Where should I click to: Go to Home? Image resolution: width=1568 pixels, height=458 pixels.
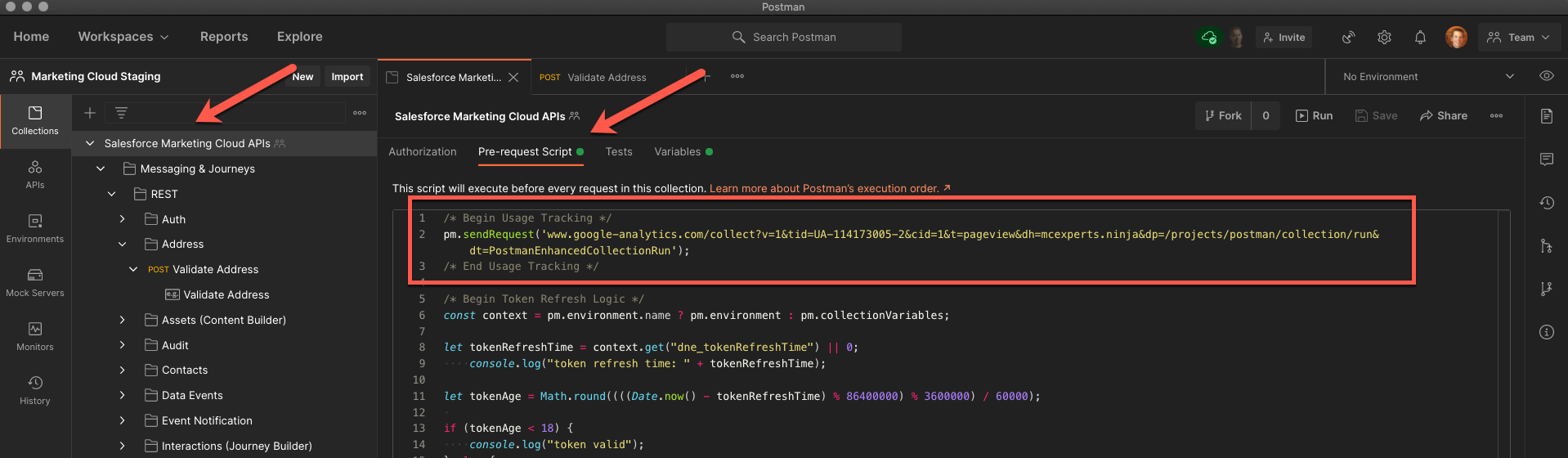pos(31,37)
